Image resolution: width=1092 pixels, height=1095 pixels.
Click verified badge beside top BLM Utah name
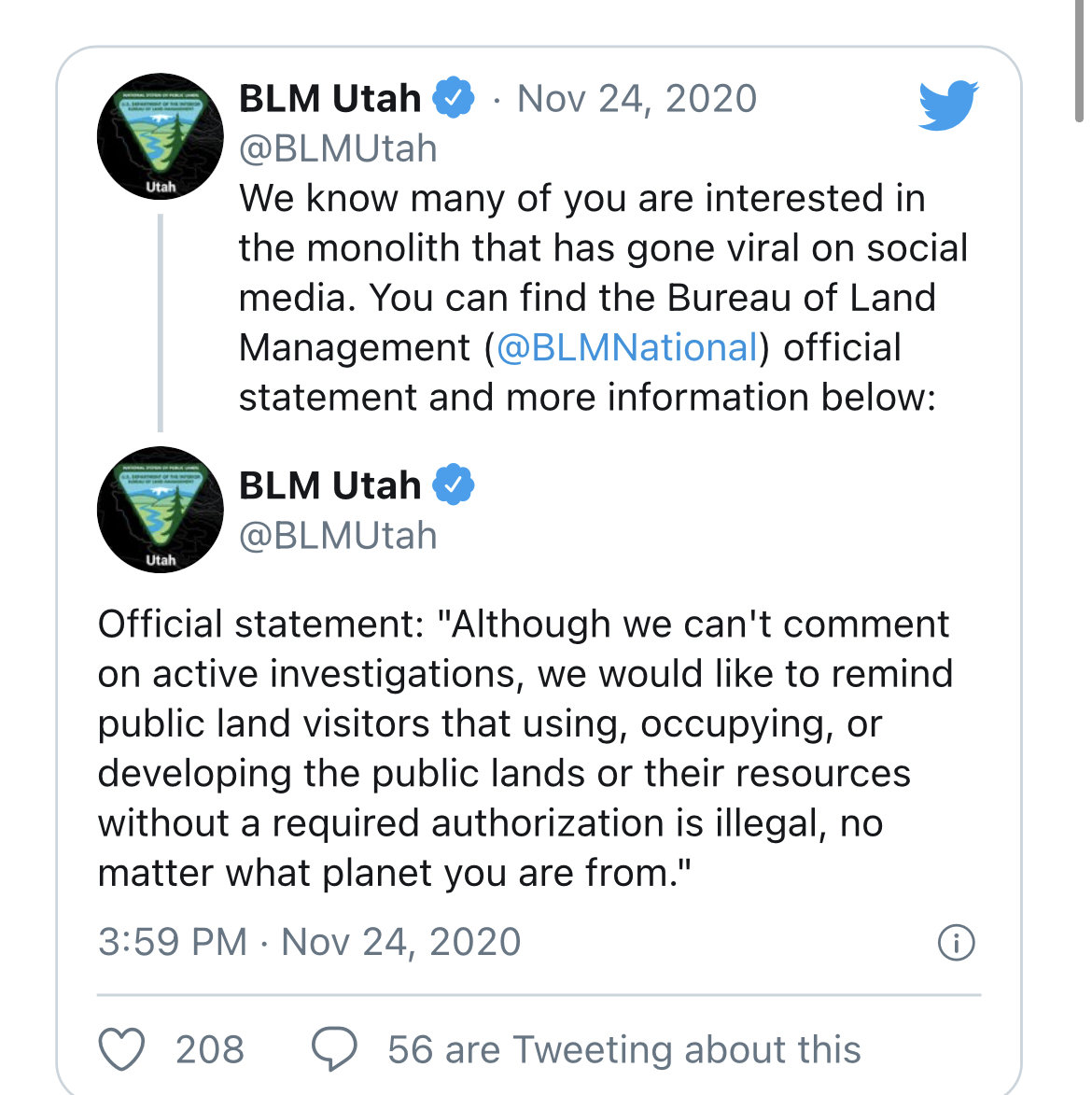pos(454,97)
